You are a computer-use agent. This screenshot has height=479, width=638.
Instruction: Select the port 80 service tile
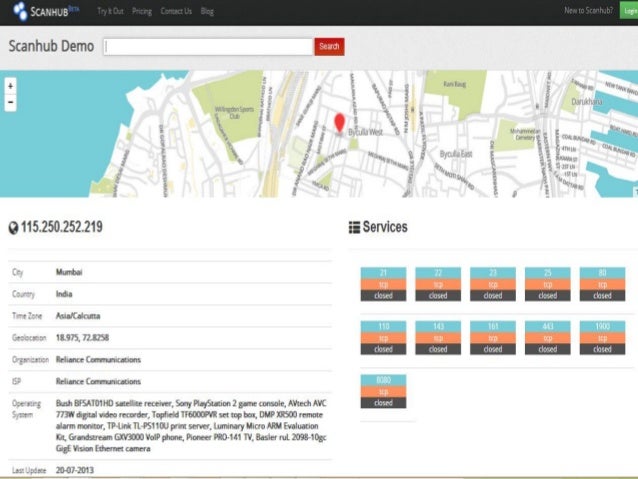[x=602, y=284]
